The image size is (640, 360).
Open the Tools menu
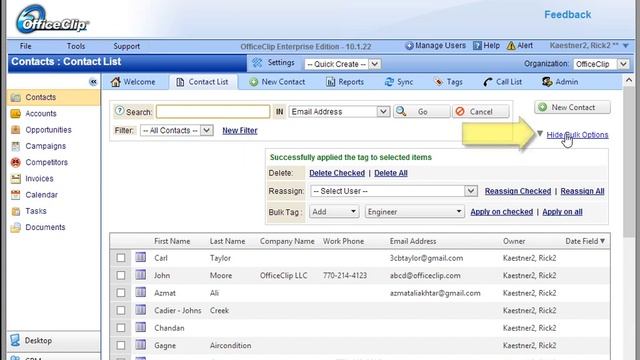click(x=76, y=46)
